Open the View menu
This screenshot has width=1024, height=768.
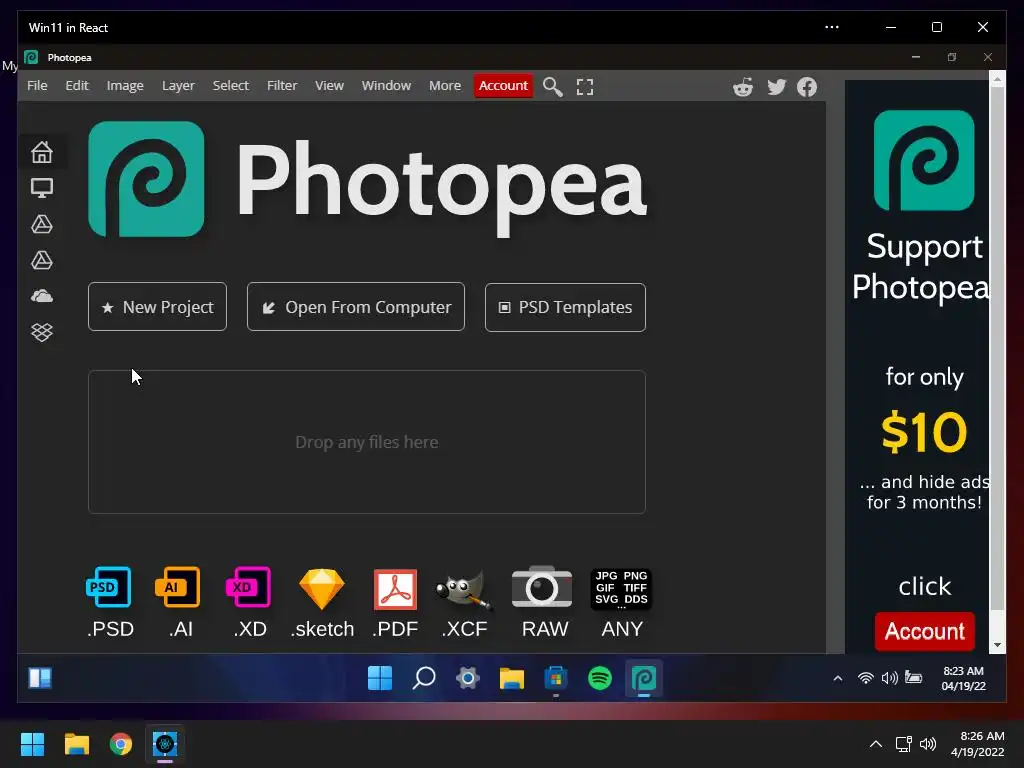pos(329,86)
